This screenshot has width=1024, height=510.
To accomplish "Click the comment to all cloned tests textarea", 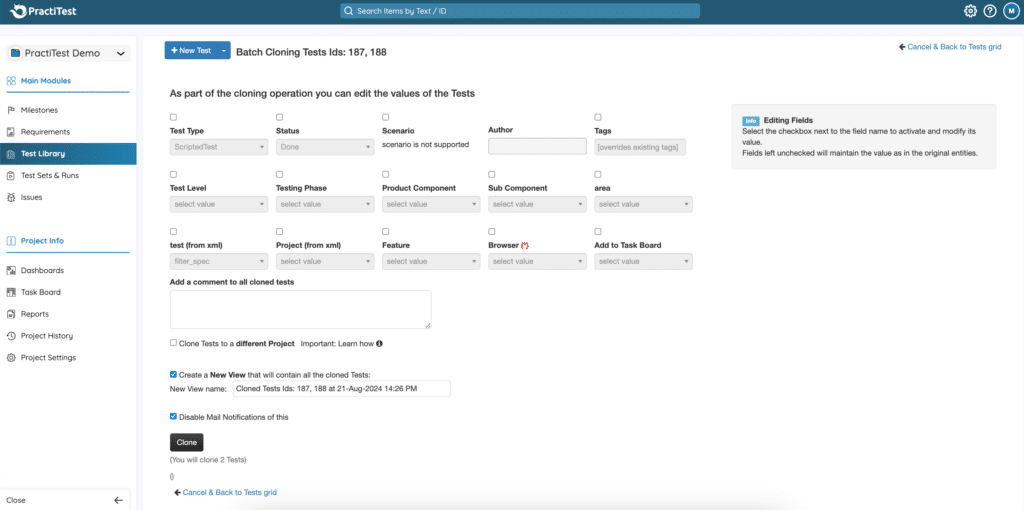I will [300, 310].
